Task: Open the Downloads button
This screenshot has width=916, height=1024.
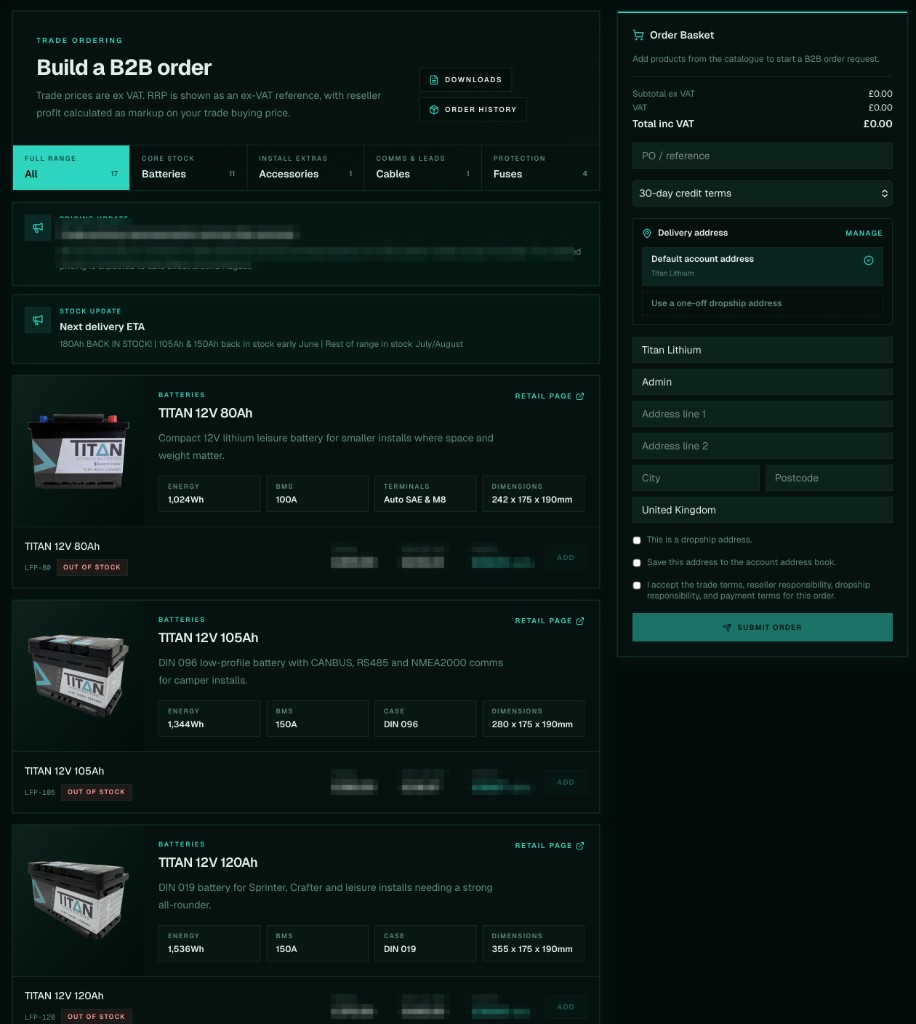Action: pyautogui.click(x=465, y=80)
